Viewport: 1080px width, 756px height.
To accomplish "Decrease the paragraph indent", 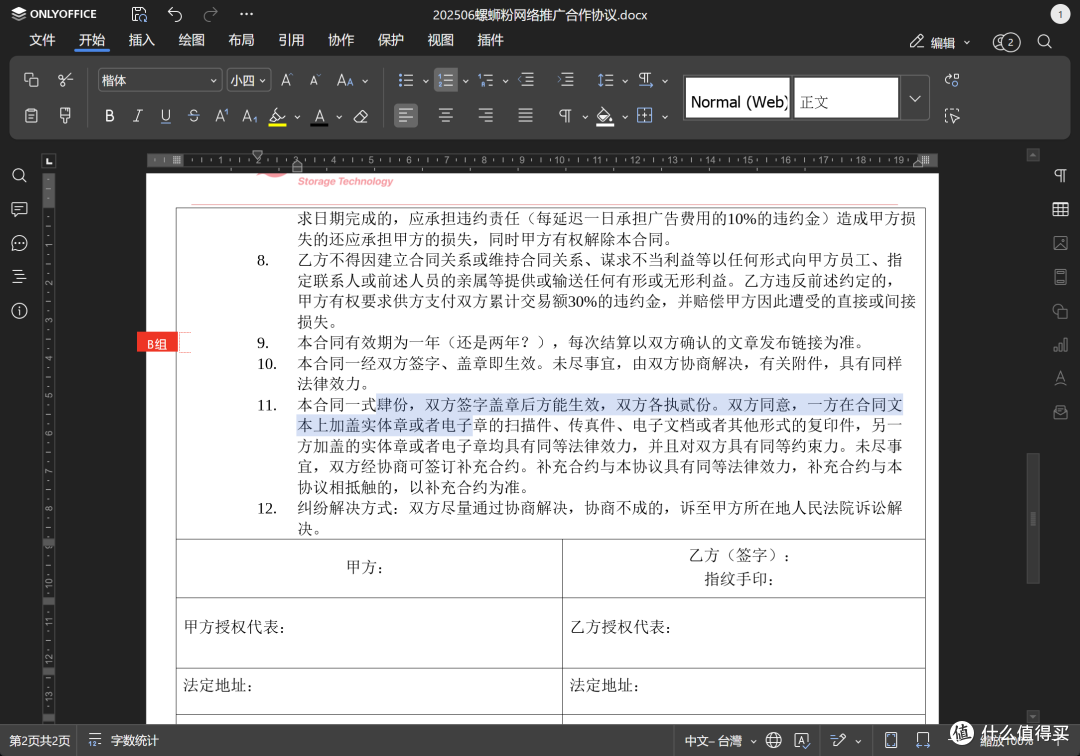I will [526, 80].
